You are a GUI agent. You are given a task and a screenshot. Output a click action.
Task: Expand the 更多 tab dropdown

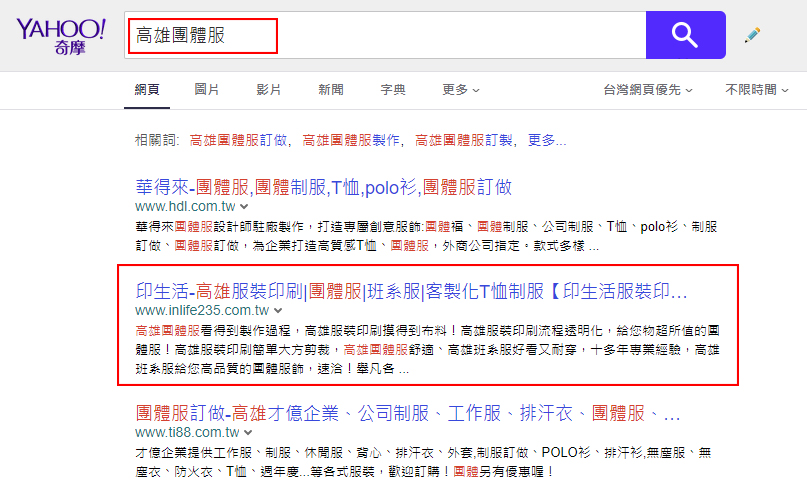click(461, 90)
